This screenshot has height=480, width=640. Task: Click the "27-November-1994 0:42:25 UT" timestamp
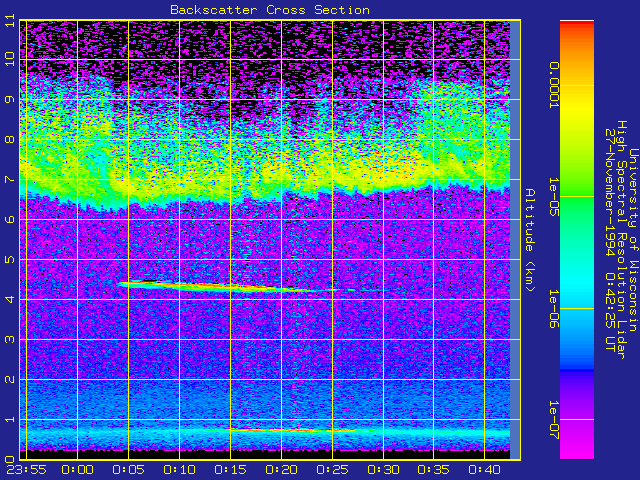(610, 240)
